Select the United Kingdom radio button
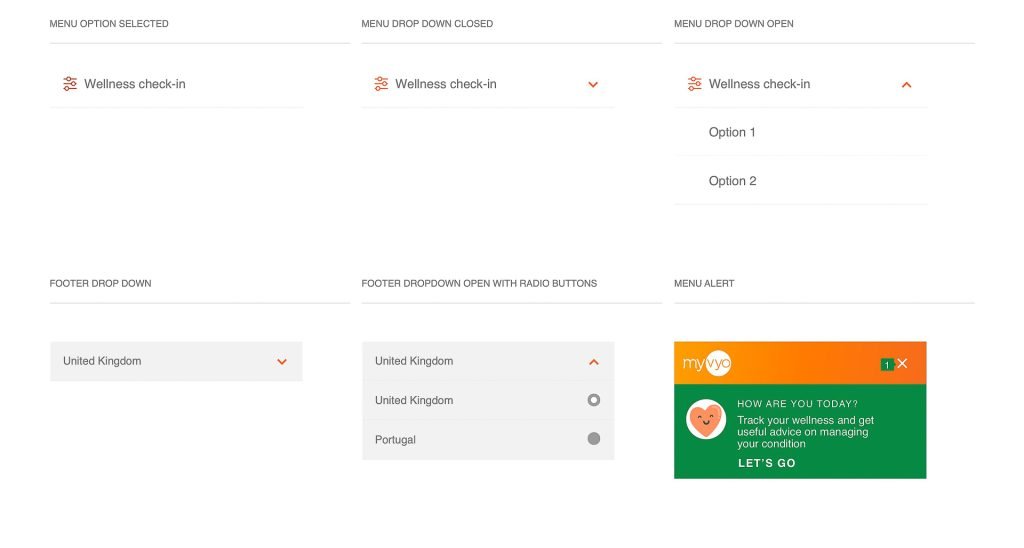 click(x=594, y=400)
